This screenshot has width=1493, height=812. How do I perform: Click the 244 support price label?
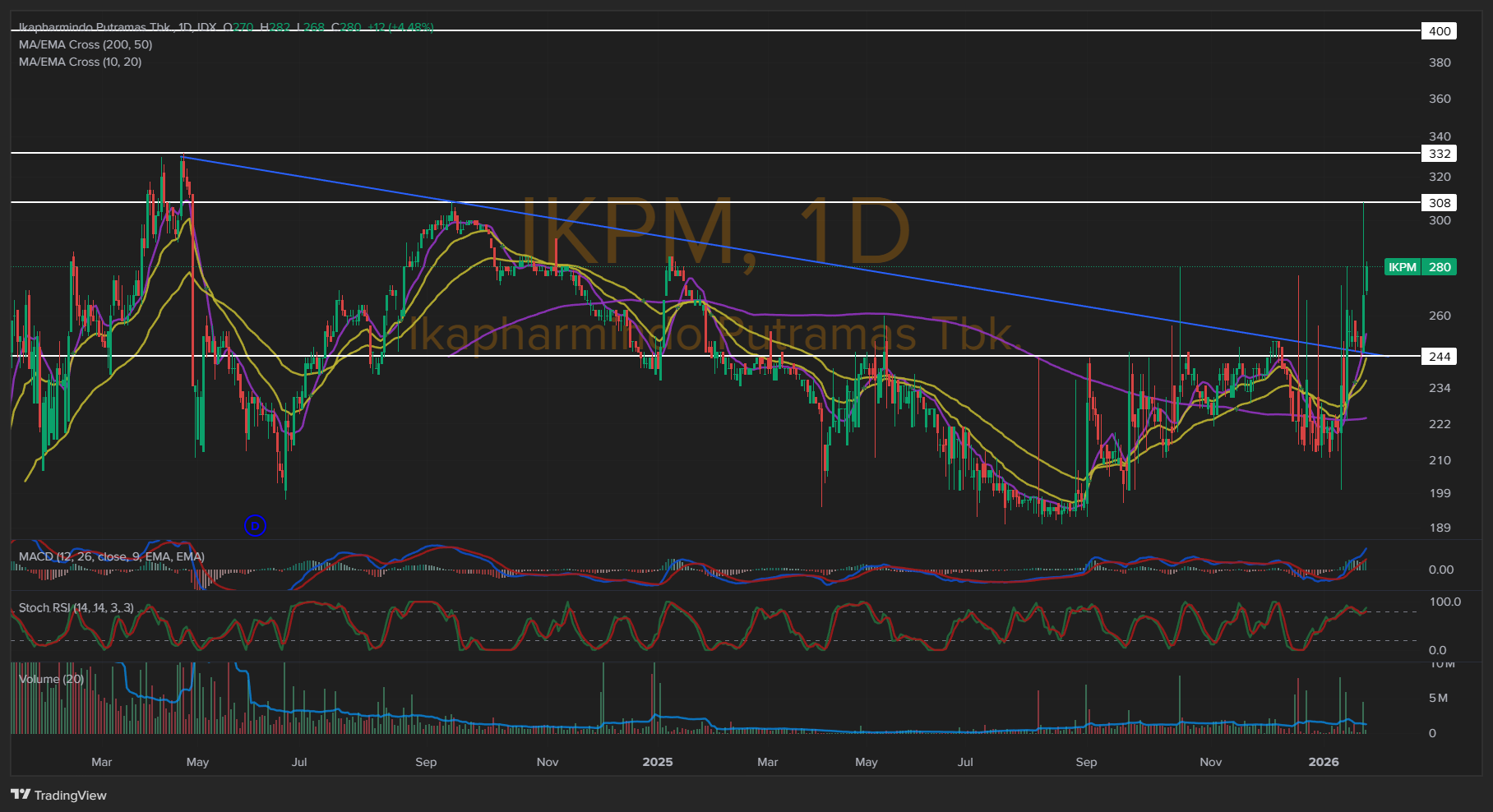(1439, 357)
